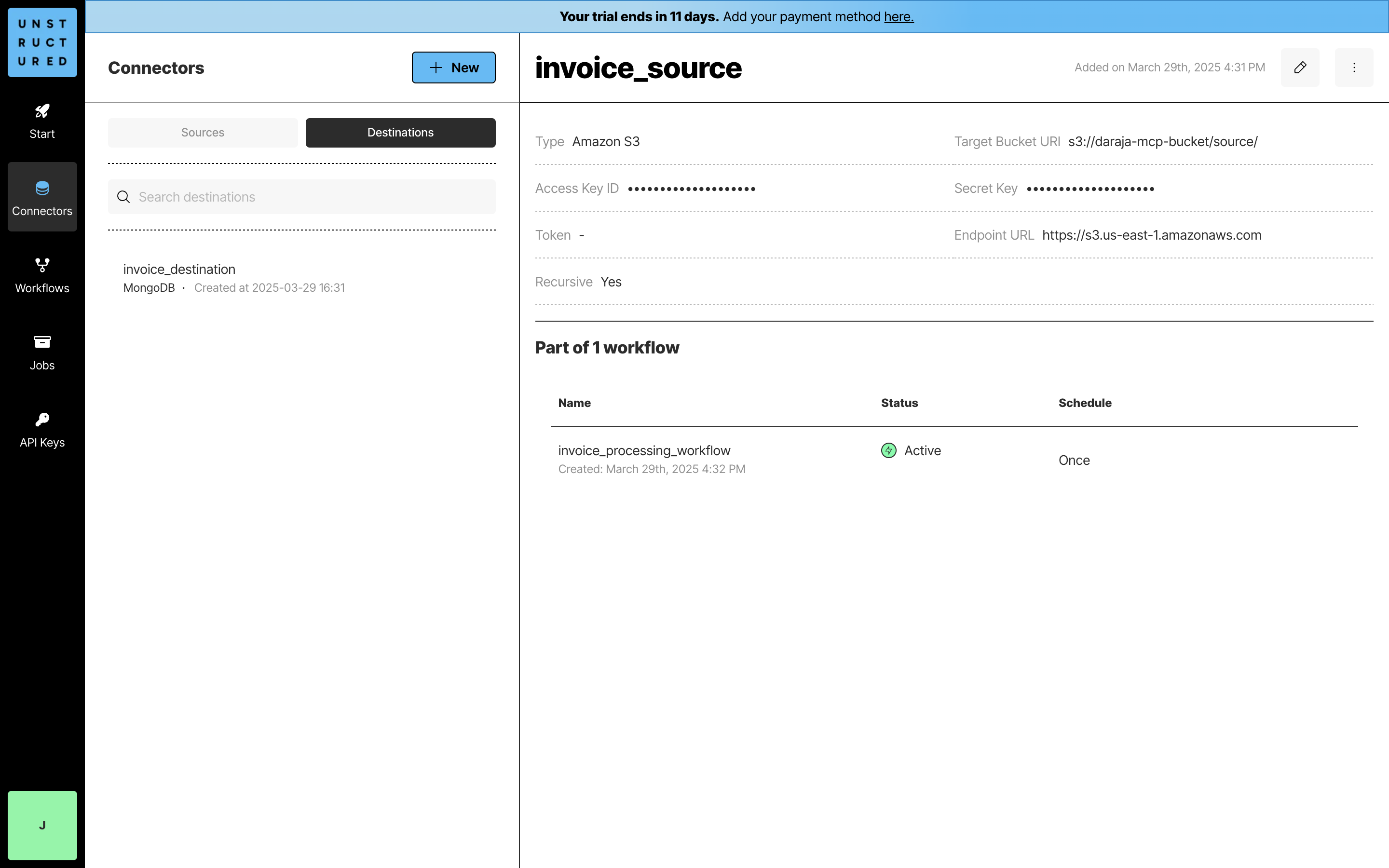Click the Active status lightning icon

(x=888, y=451)
